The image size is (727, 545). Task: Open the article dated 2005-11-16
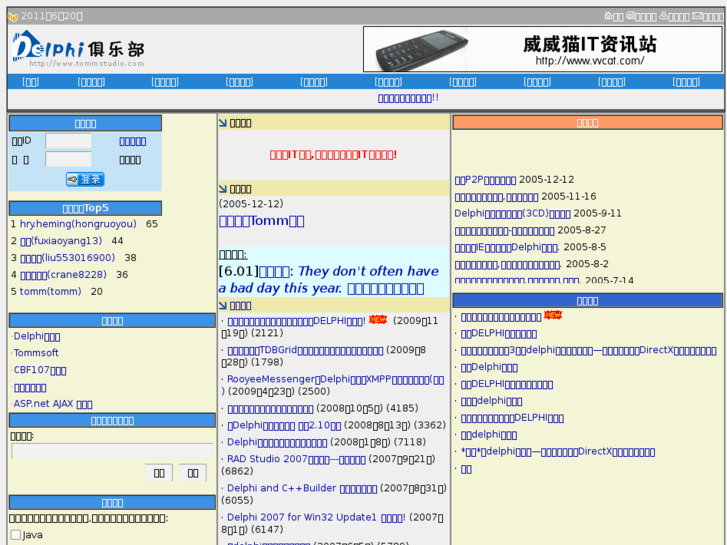(x=497, y=197)
